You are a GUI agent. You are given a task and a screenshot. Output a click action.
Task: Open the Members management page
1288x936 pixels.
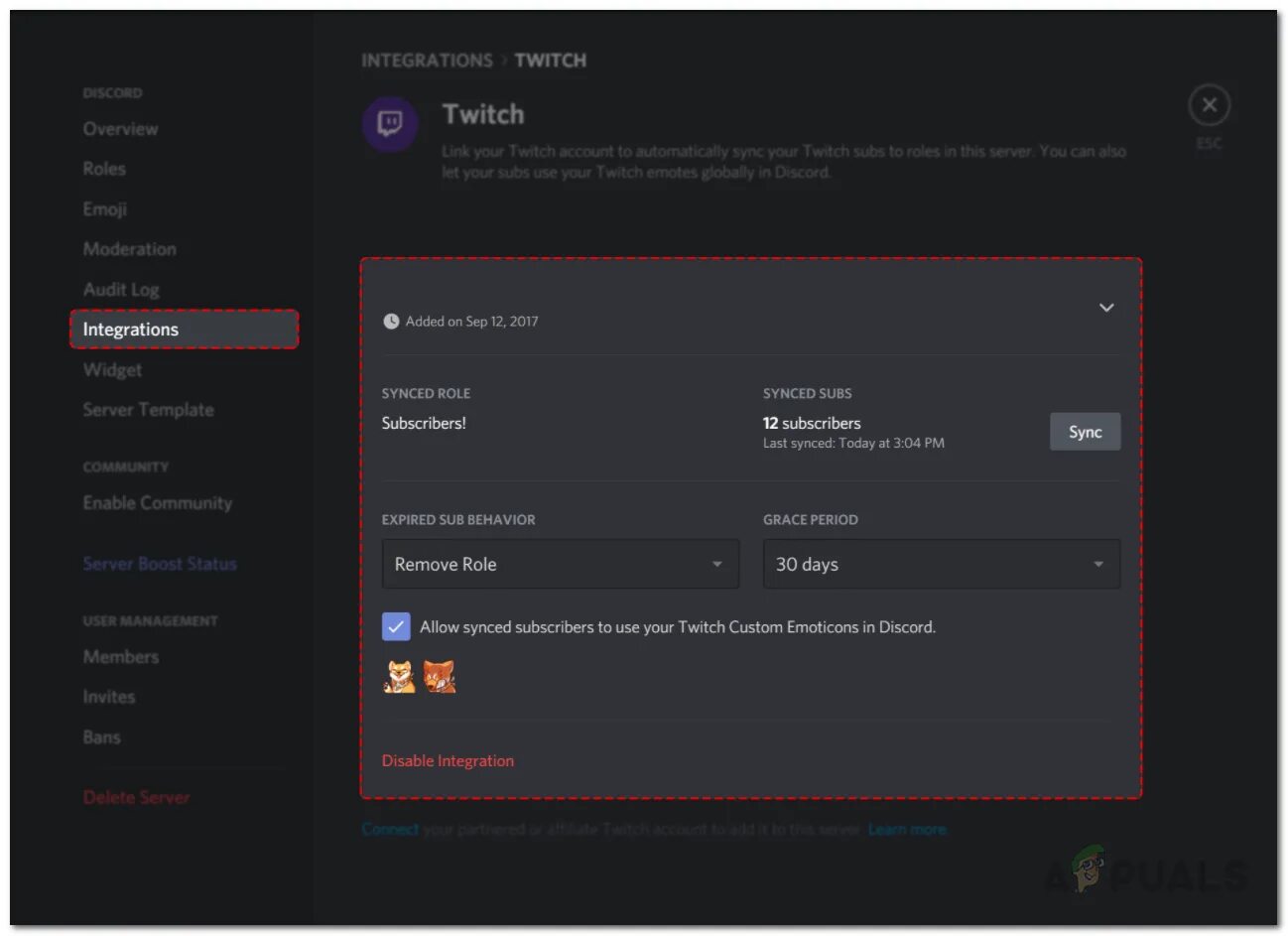(x=121, y=657)
